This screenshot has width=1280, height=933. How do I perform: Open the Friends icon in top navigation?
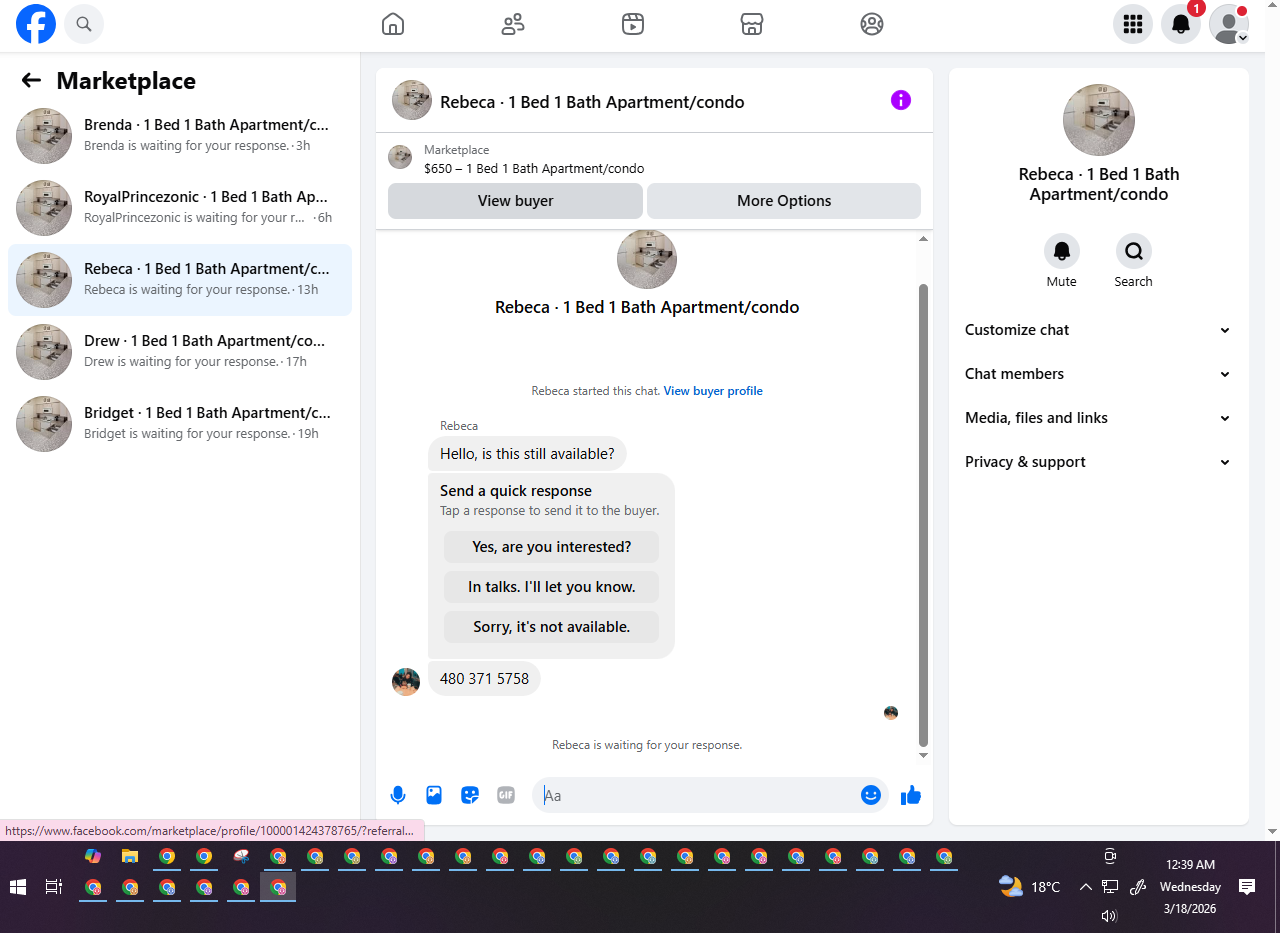pos(513,24)
